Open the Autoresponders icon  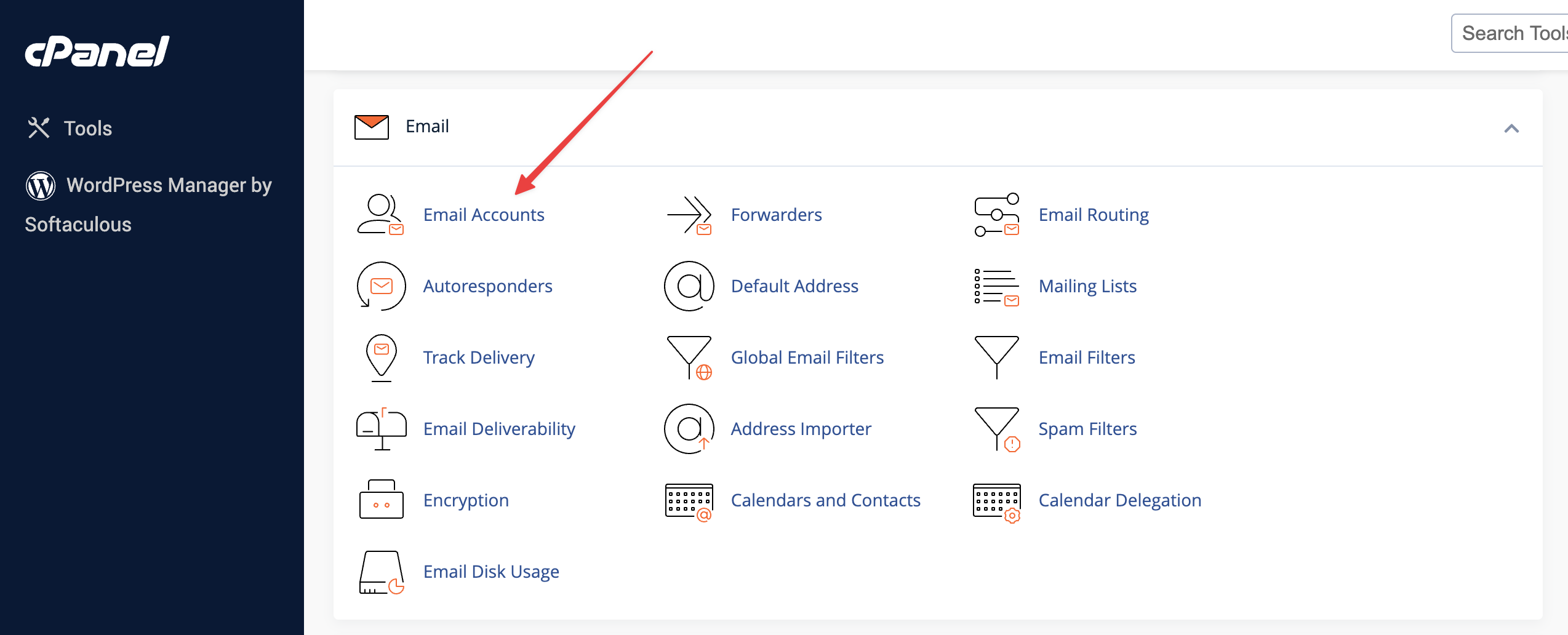(x=381, y=286)
